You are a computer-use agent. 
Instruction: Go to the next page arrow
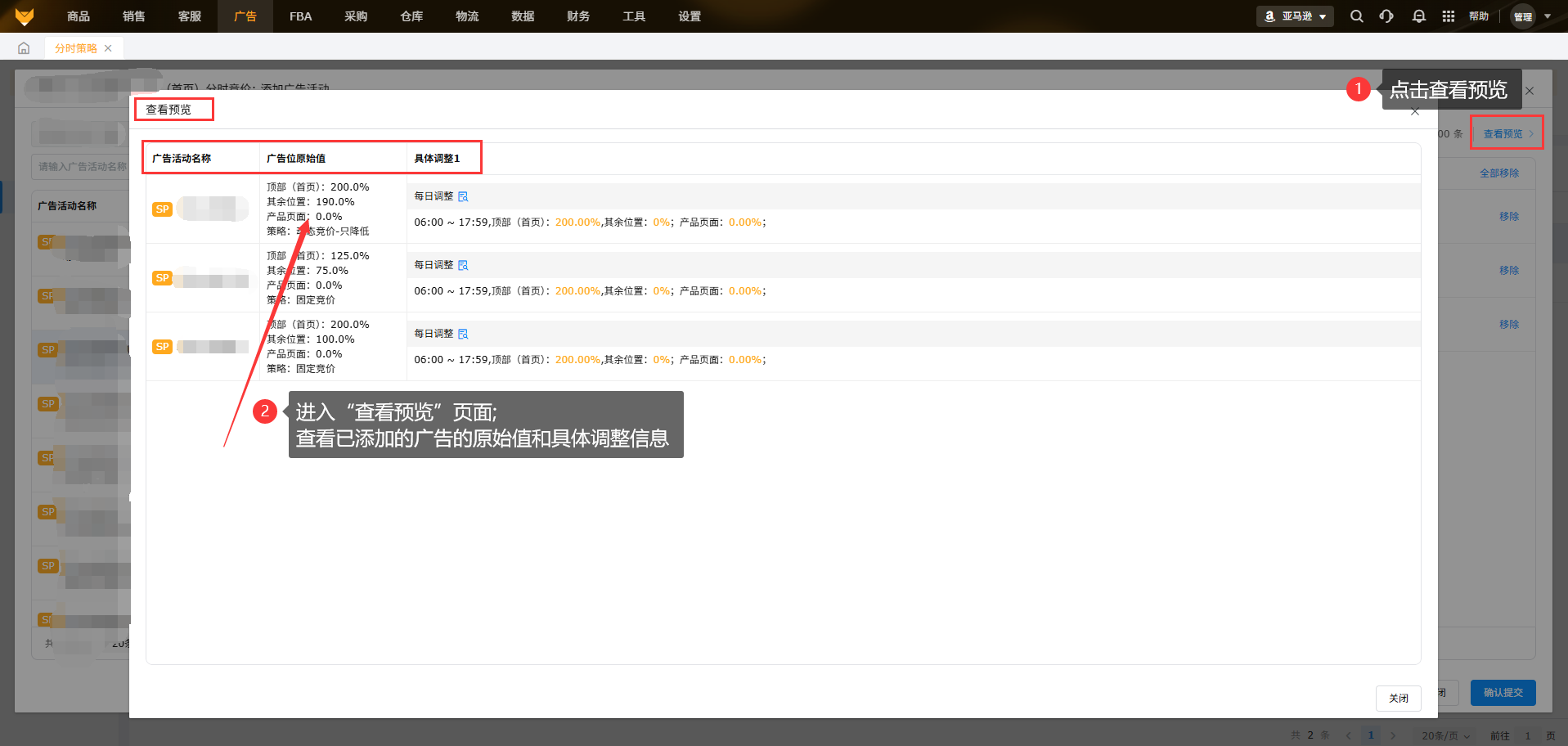click(1393, 735)
